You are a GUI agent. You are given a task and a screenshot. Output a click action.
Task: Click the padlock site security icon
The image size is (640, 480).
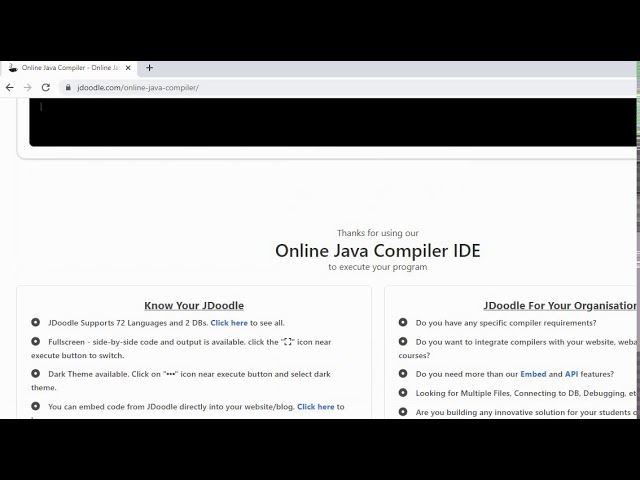coord(68,87)
